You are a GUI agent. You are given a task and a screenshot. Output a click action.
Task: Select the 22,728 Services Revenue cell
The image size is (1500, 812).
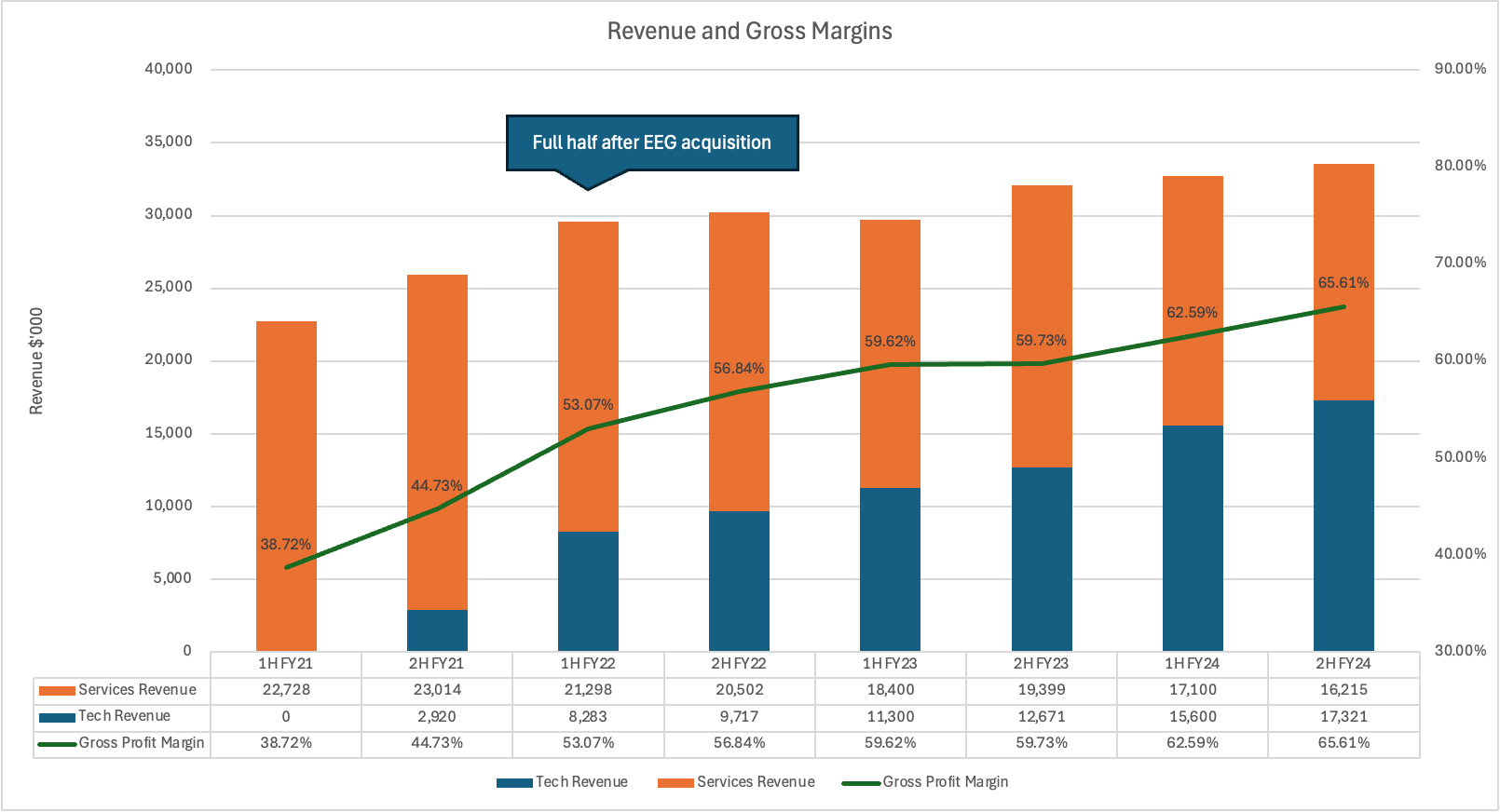coord(286,690)
